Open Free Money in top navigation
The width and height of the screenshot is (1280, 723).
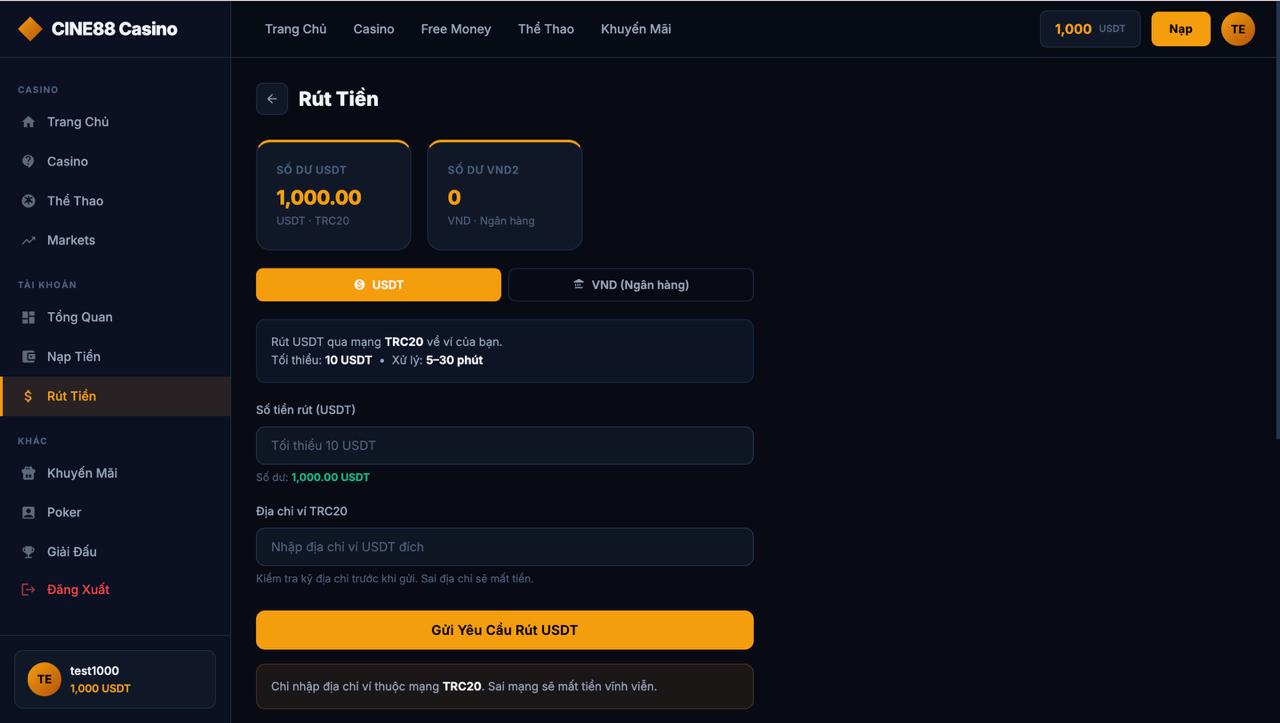click(x=456, y=29)
